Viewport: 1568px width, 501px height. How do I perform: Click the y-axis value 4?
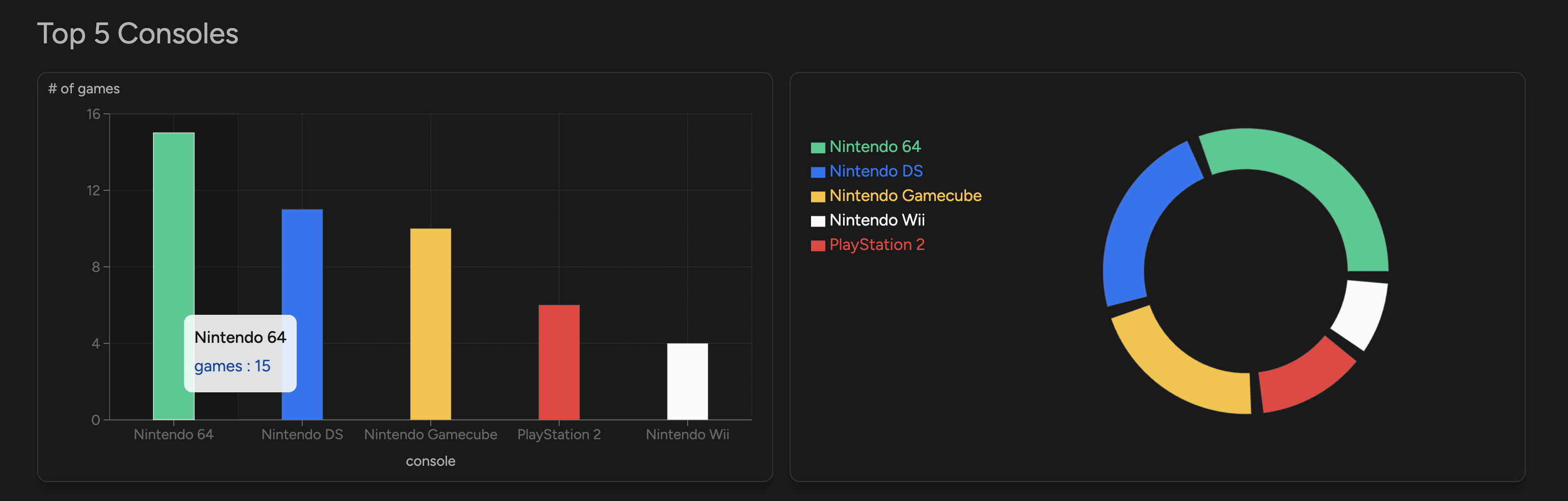click(x=95, y=344)
